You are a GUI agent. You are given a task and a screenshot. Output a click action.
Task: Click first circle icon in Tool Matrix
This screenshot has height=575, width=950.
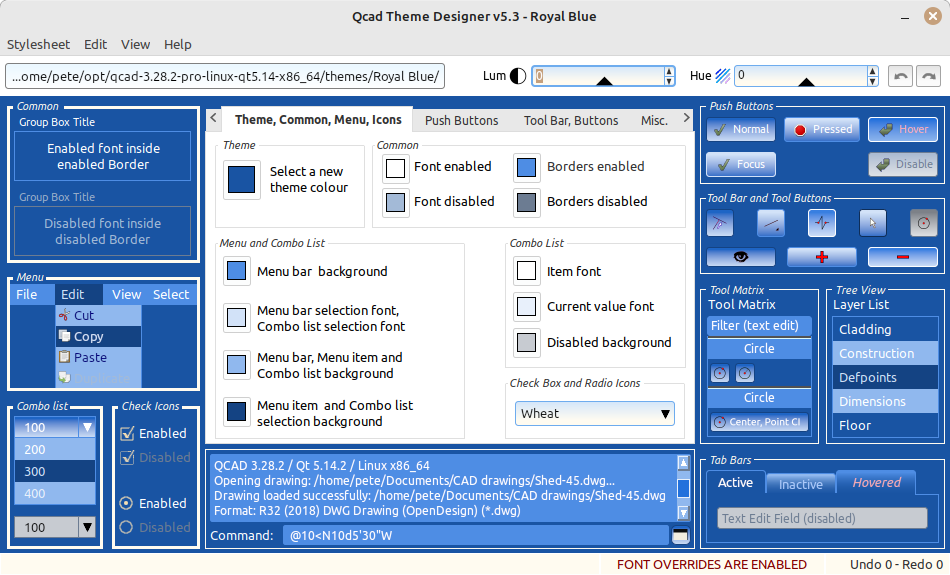[720, 373]
